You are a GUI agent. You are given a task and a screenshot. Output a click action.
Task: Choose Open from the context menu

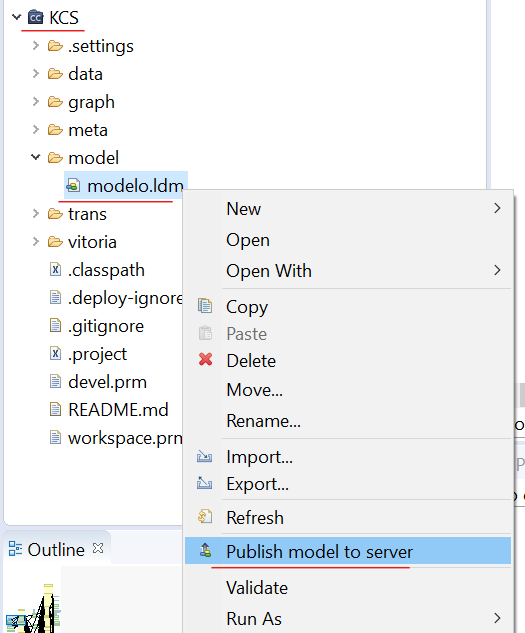coord(348,240)
